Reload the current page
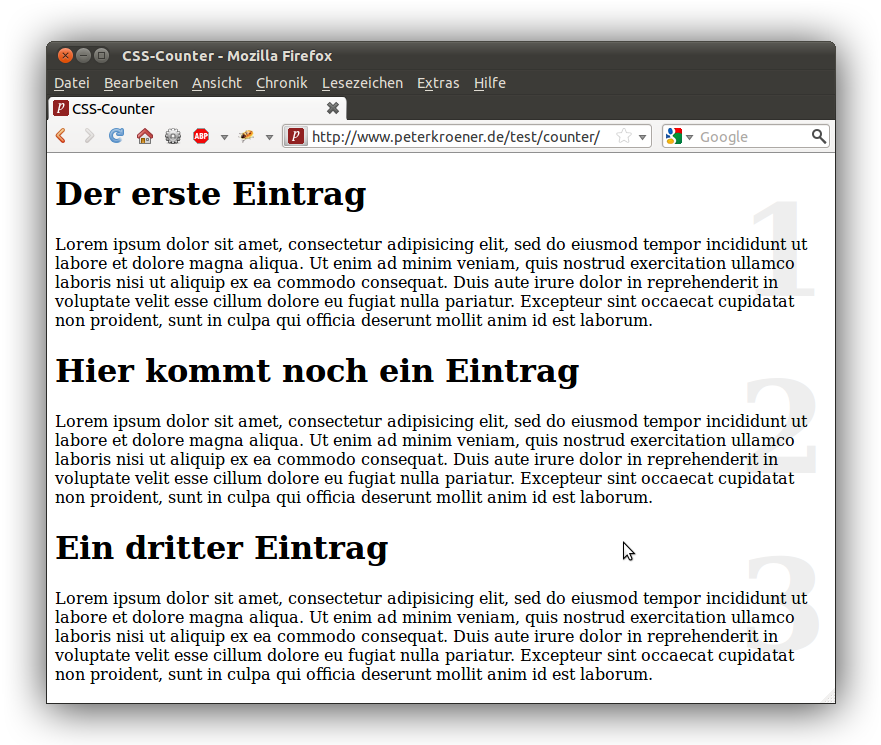 (116, 136)
